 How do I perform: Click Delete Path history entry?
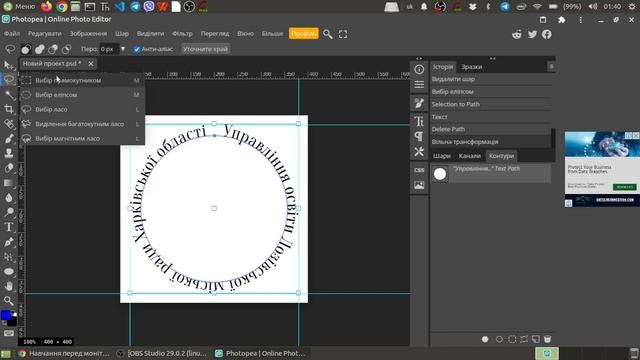[x=491, y=129]
